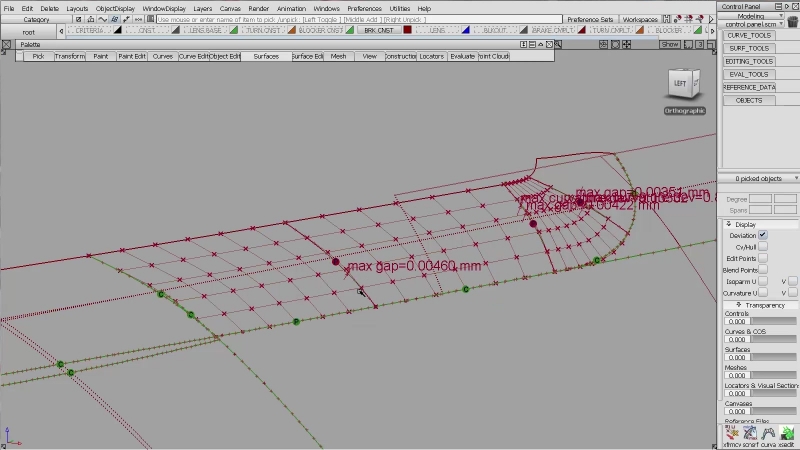Open the Evaluate palette tab
The height and width of the screenshot is (450, 800).
click(462, 56)
